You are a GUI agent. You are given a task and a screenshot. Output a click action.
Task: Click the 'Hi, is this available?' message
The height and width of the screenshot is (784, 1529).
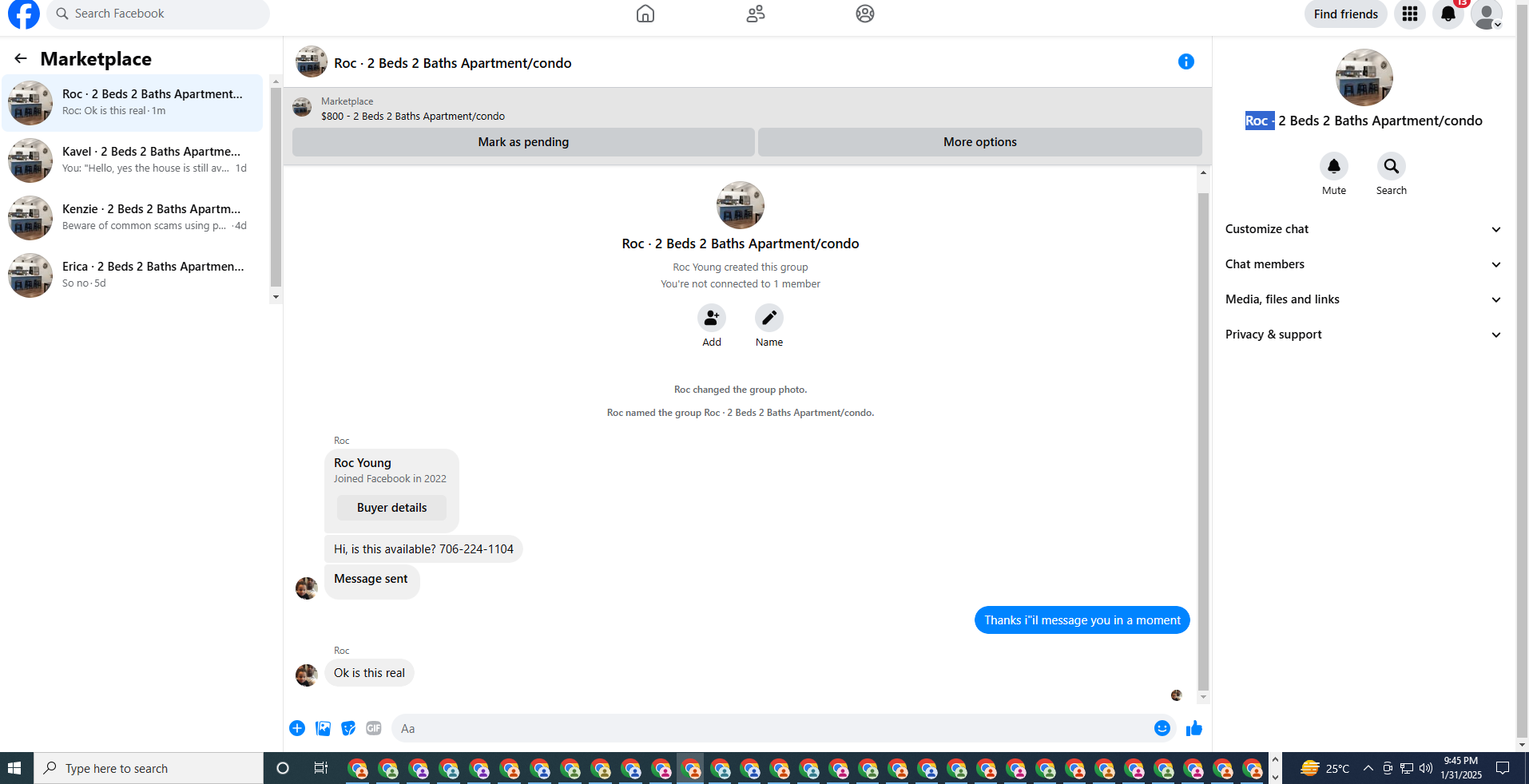[423, 549]
